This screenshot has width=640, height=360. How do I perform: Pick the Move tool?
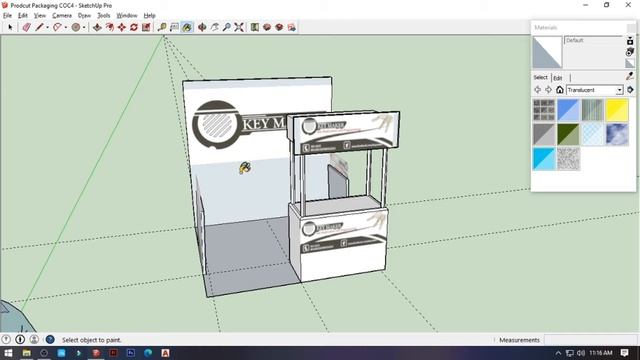122,27
